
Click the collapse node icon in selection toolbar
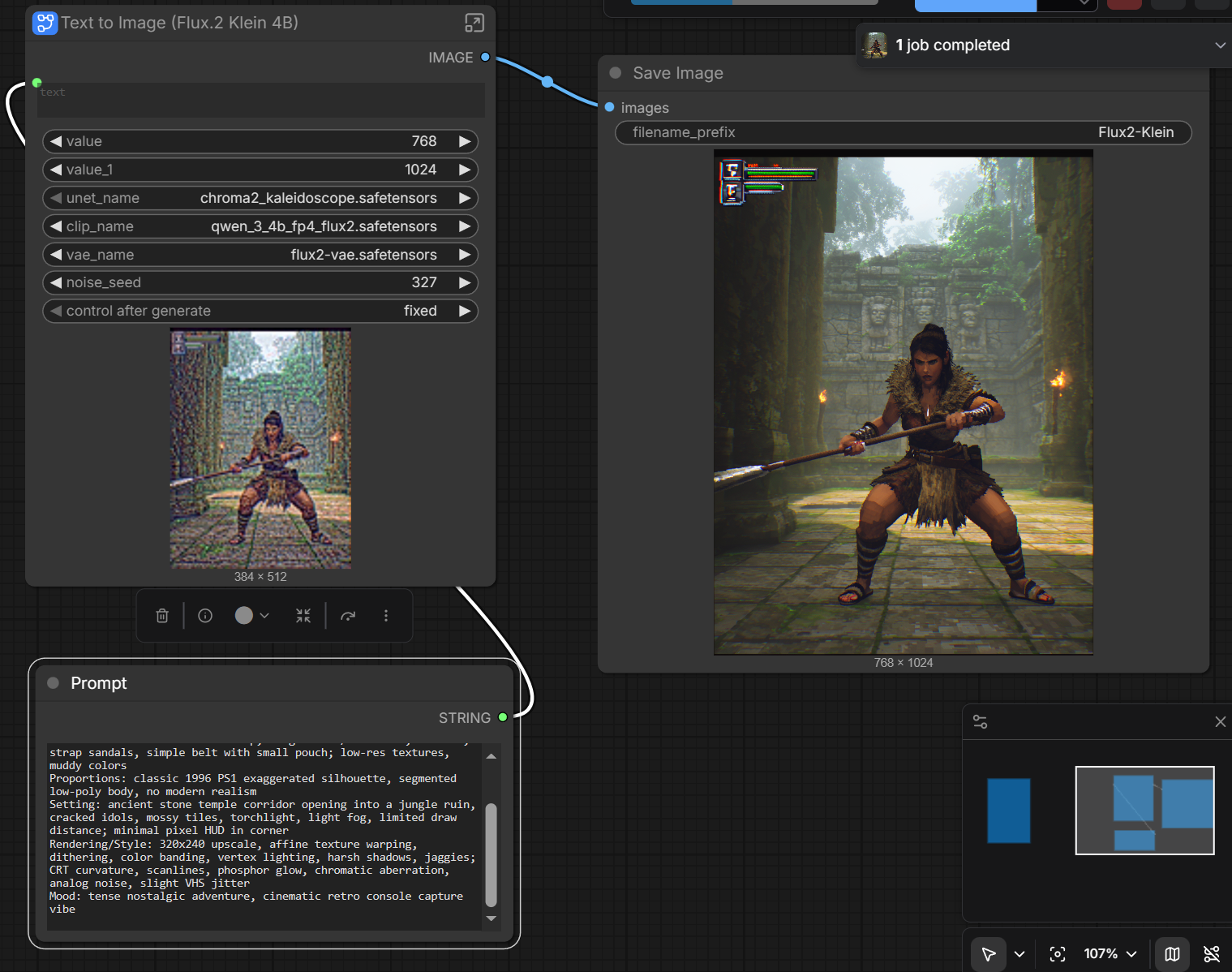pyautogui.click(x=303, y=616)
